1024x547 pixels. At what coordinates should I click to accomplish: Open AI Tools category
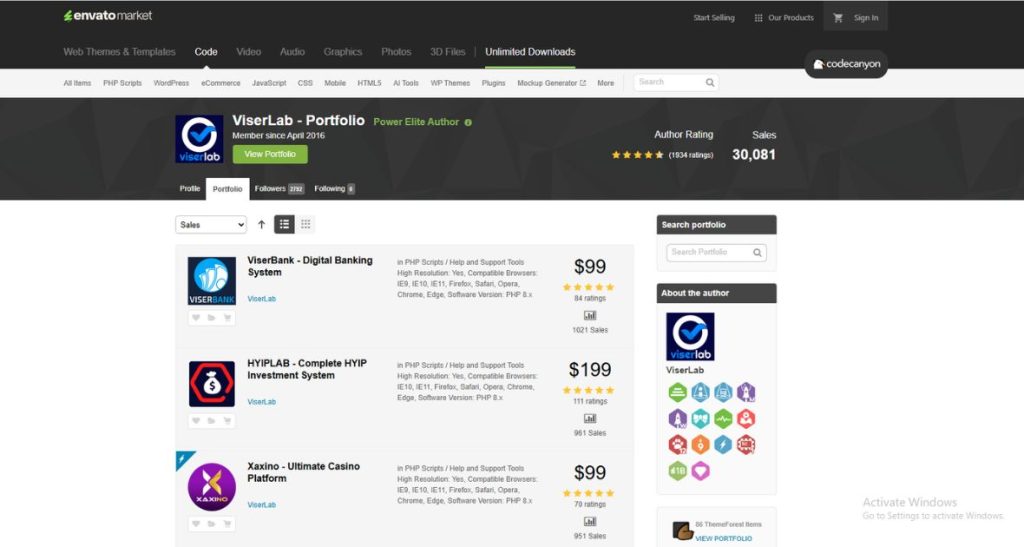(406, 83)
